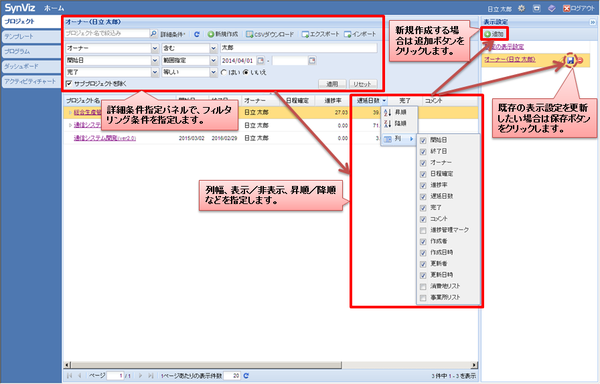This screenshot has height=384, width=600.
Task: Enable the 事業所リスト column checkbox
Action: [x=423, y=298]
